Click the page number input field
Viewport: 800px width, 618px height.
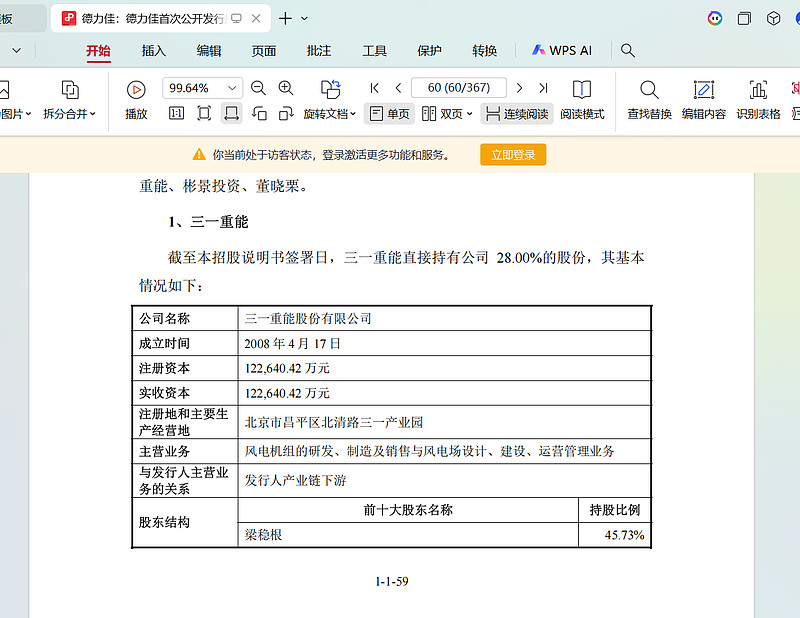tap(458, 88)
